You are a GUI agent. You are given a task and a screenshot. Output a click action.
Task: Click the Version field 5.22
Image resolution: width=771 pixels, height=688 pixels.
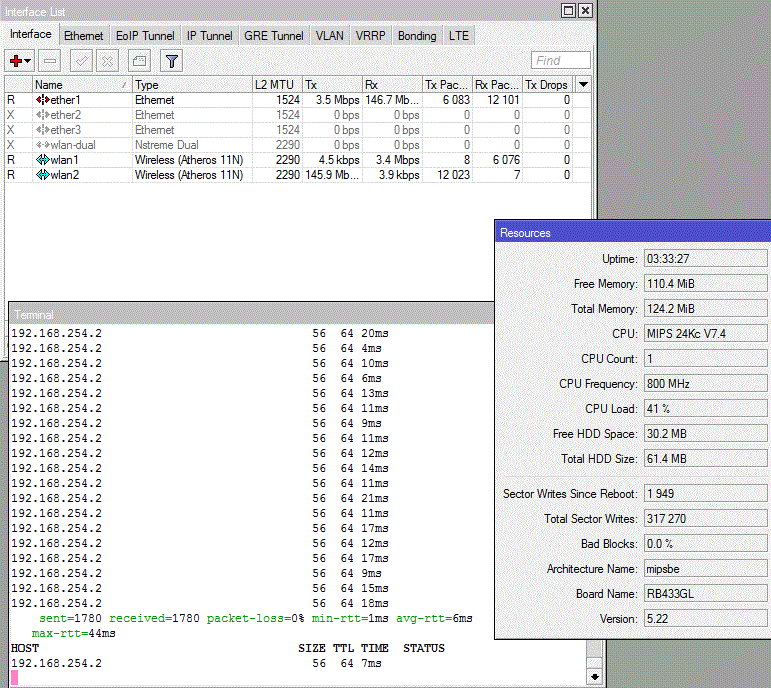[705, 619]
